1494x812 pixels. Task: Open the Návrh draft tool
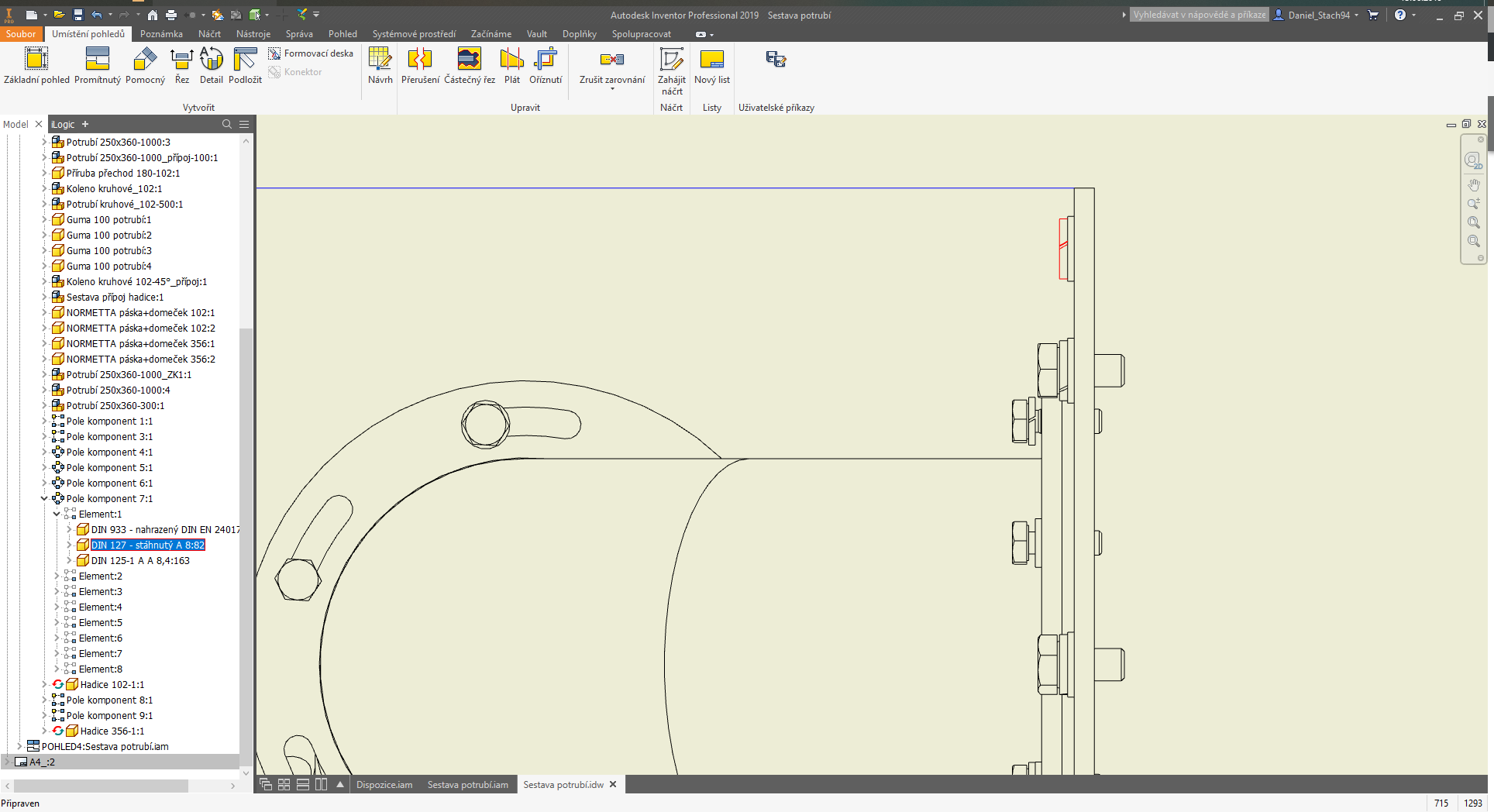380,65
